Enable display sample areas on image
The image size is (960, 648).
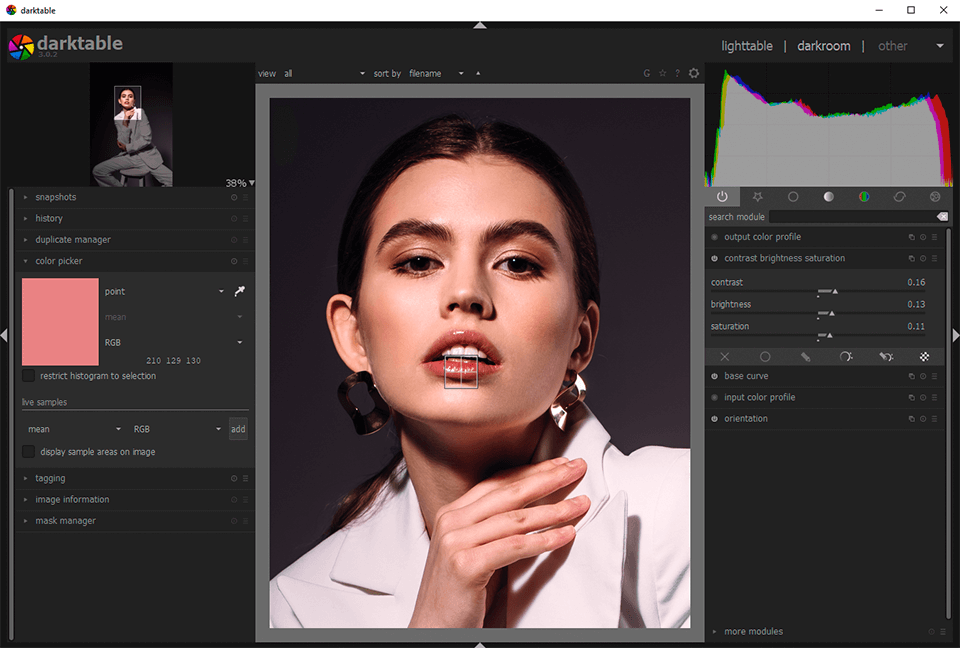27,451
